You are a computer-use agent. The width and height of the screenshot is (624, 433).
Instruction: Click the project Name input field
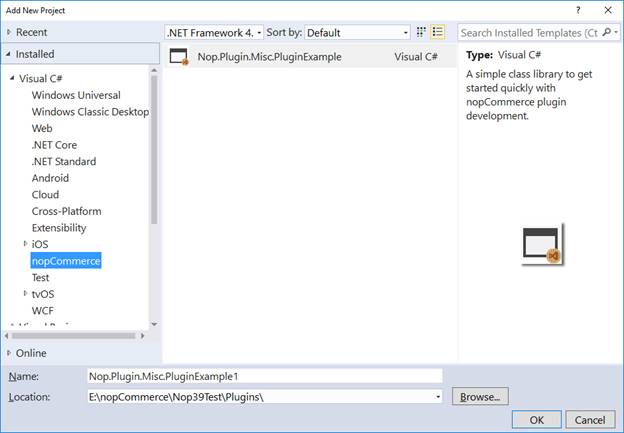pyautogui.click(x=265, y=376)
